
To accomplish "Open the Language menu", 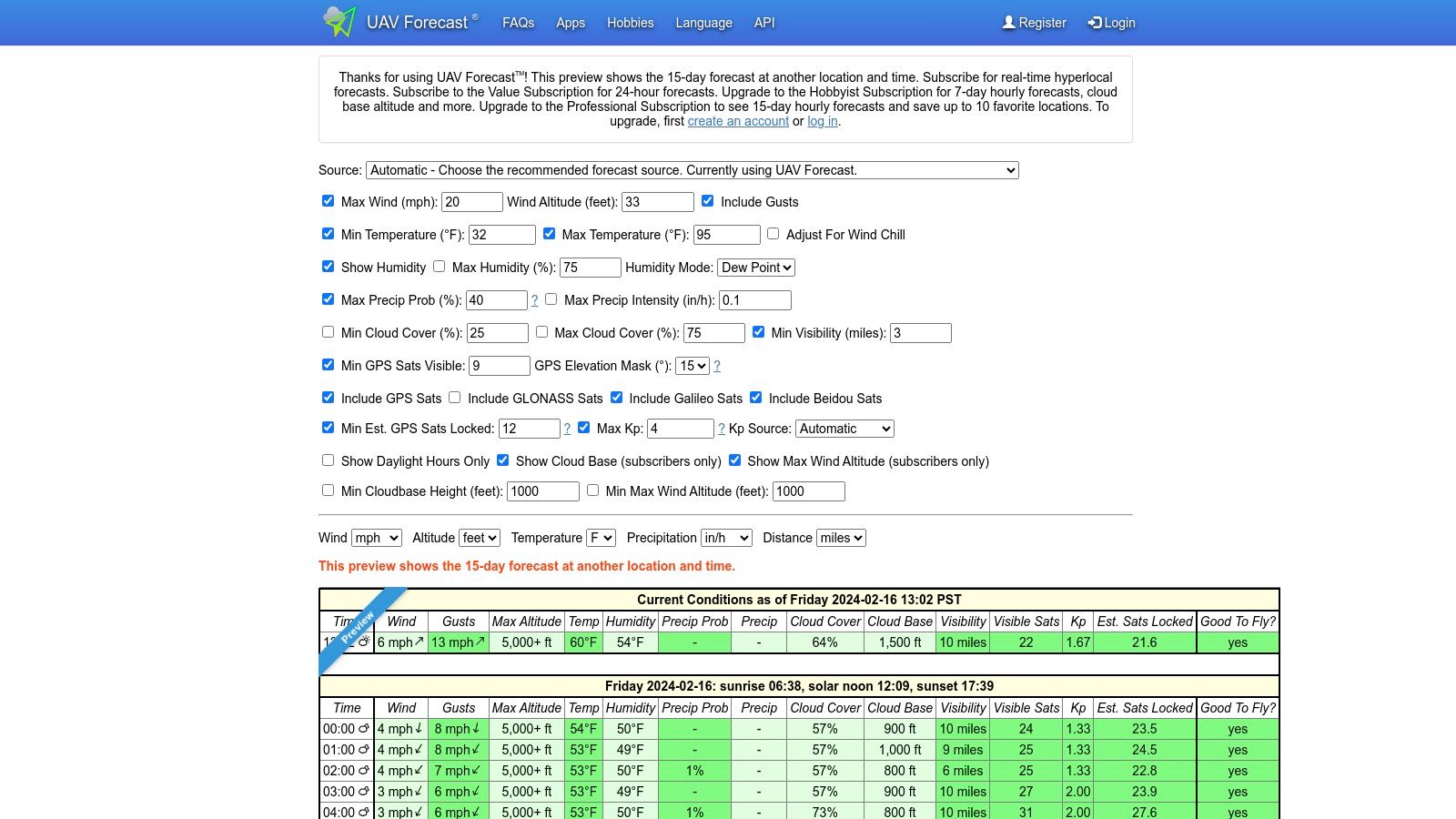I will [703, 23].
